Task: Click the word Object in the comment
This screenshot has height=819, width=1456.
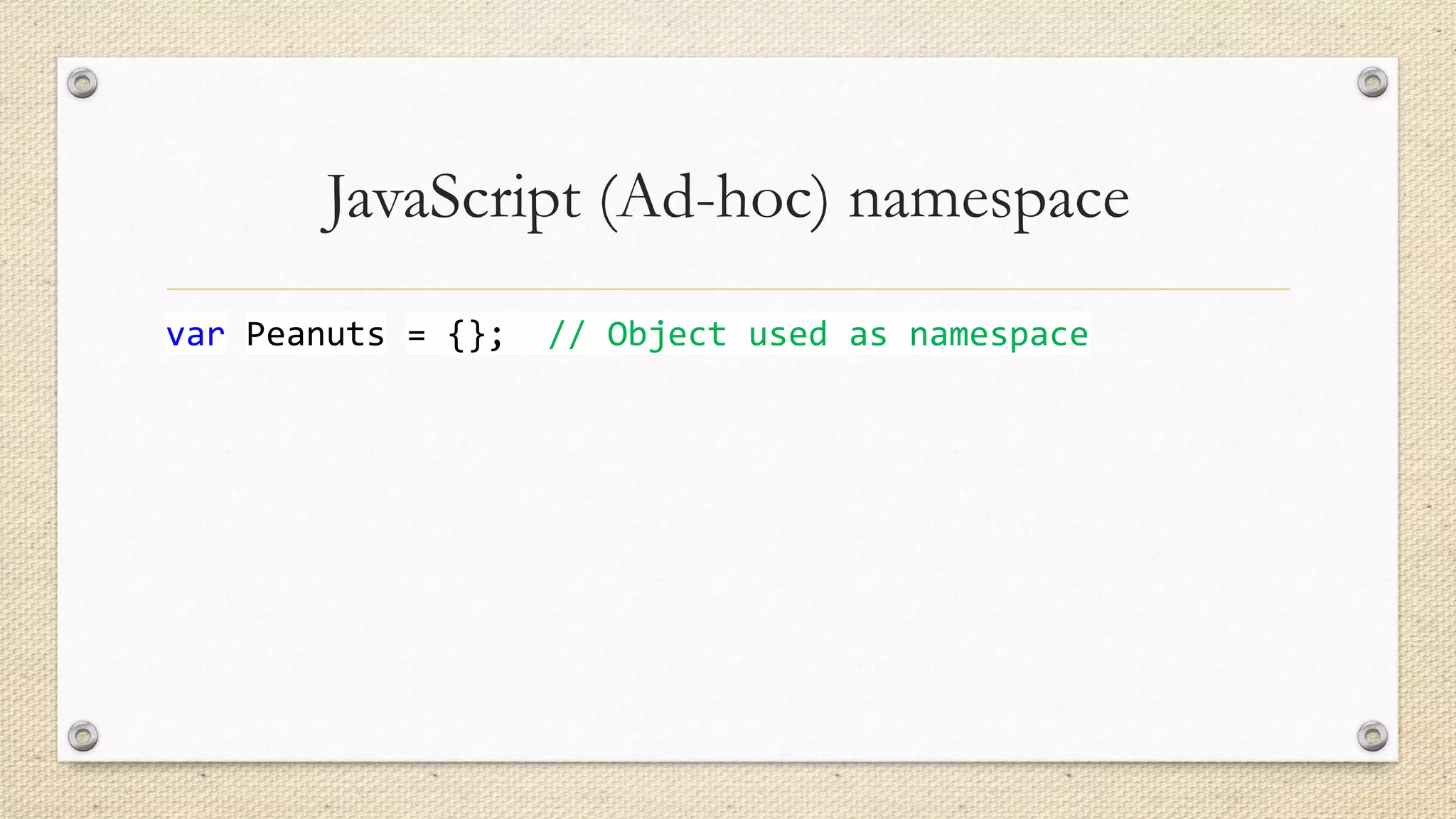Action: tap(666, 335)
